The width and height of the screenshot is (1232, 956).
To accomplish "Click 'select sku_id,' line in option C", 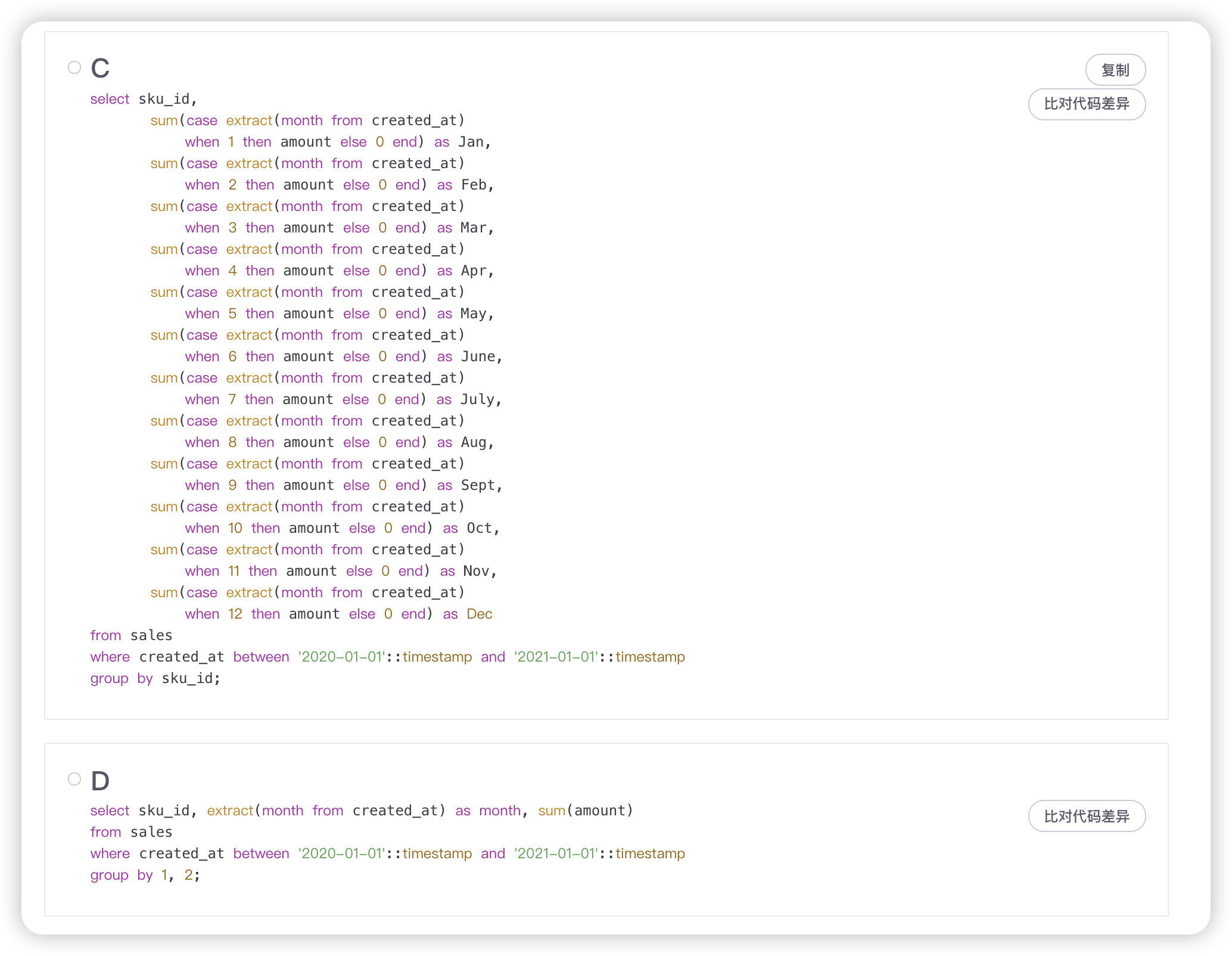I will pyautogui.click(x=144, y=99).
